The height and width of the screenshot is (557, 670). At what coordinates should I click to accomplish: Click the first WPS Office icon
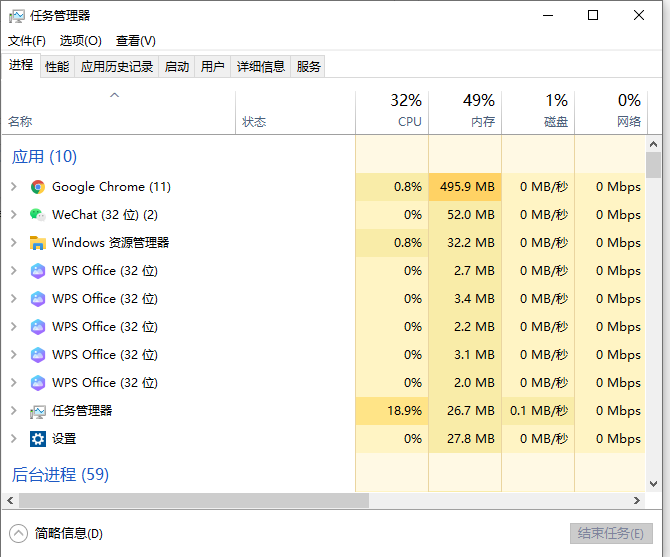(38, 271)
